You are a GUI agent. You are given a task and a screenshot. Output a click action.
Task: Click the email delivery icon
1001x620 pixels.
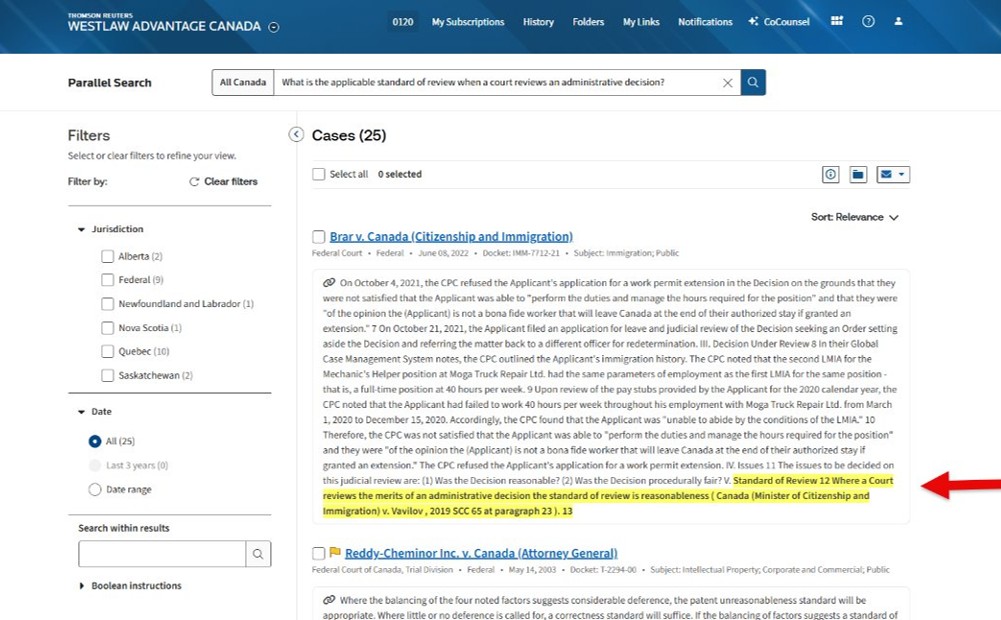[886, 174]
